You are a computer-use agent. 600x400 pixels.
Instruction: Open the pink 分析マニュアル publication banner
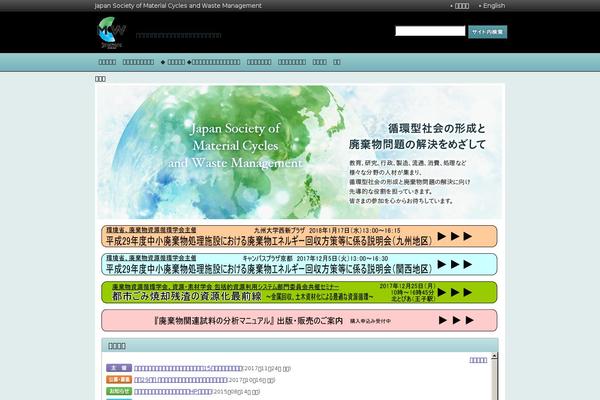[x=299, y=320]
